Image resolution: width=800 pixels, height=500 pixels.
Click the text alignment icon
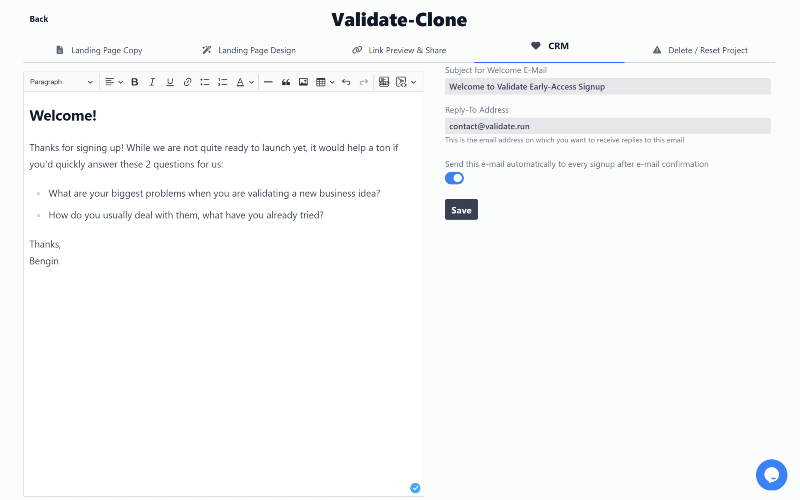coord(109,82)
